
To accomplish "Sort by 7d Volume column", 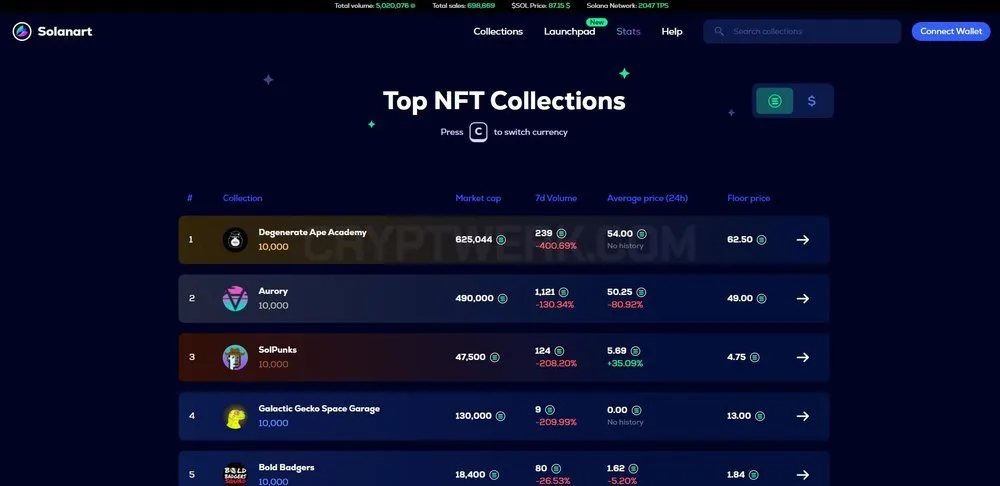I will tap(555, 198).
